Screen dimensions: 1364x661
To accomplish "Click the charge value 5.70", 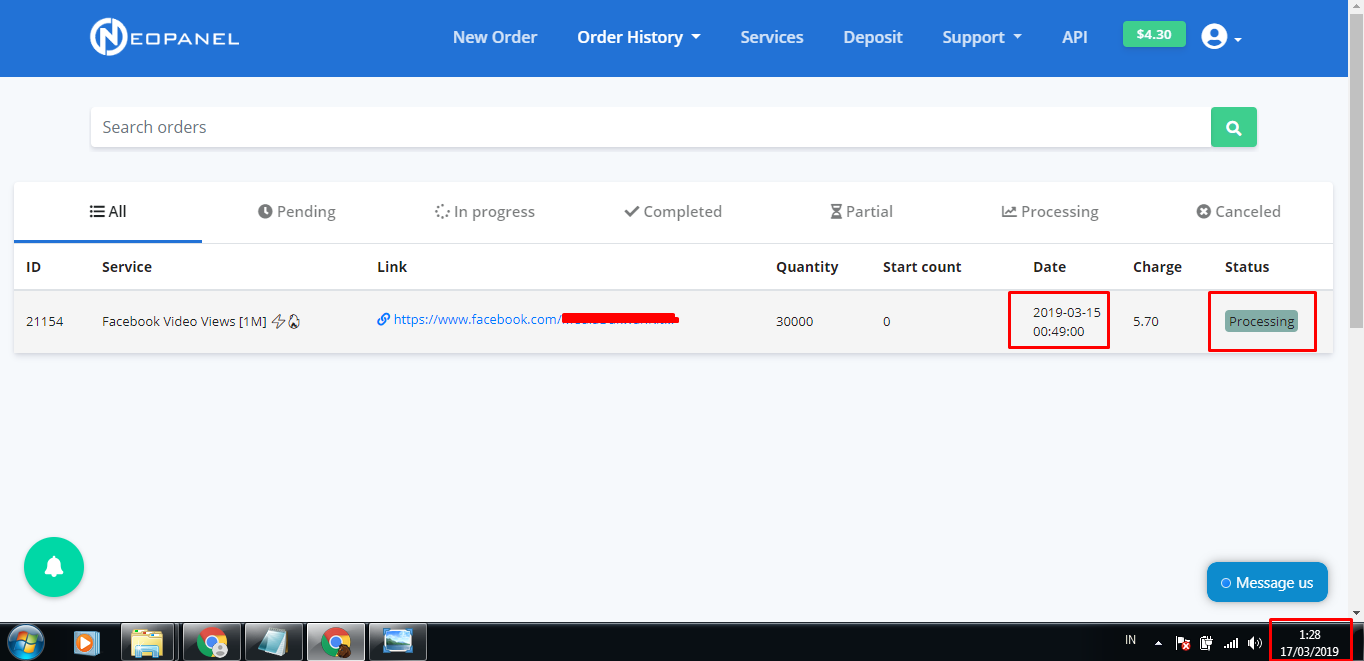I will pyautogui.click(x=1146, y=321).
